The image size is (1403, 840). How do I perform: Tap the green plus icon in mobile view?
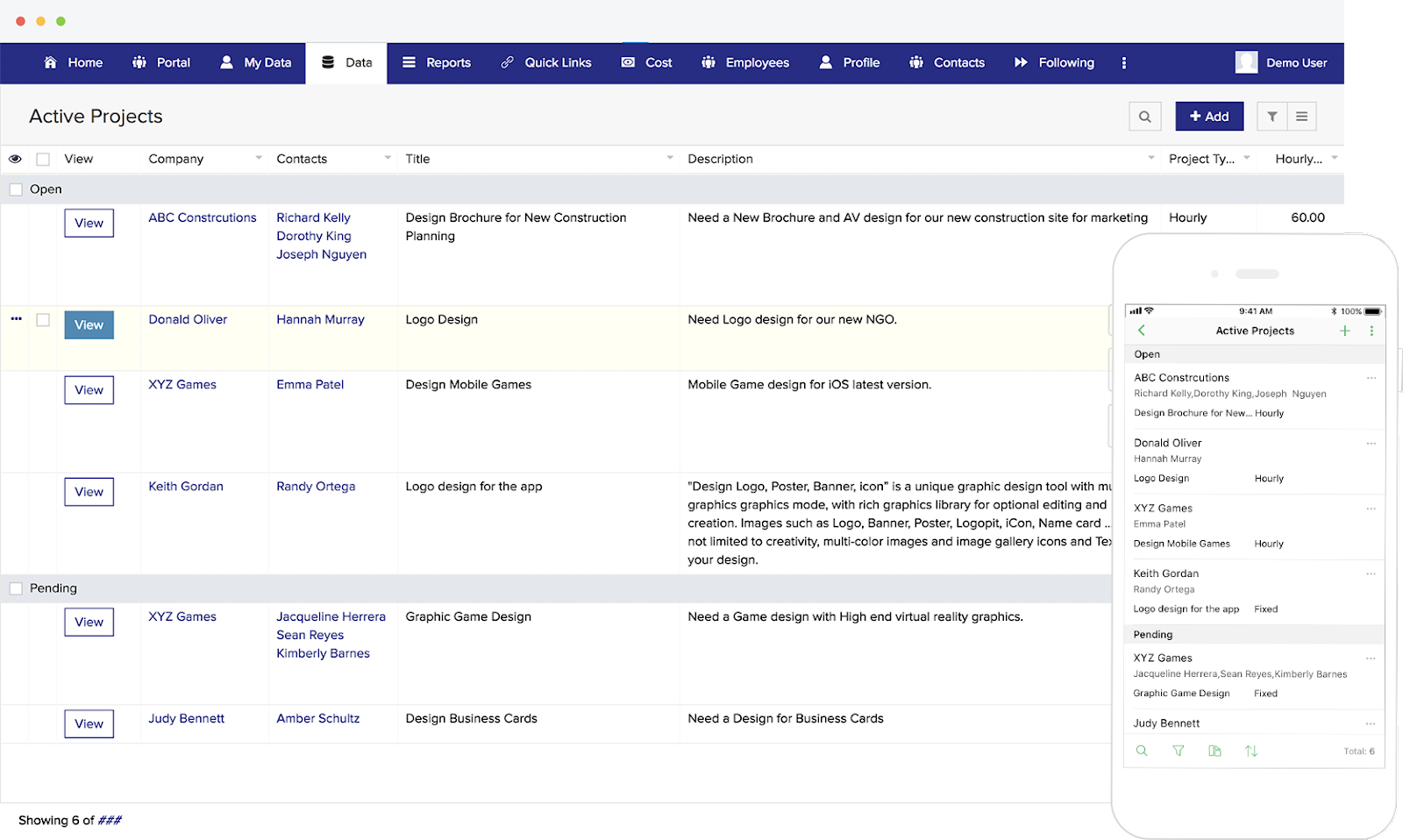pos(1345,331)
